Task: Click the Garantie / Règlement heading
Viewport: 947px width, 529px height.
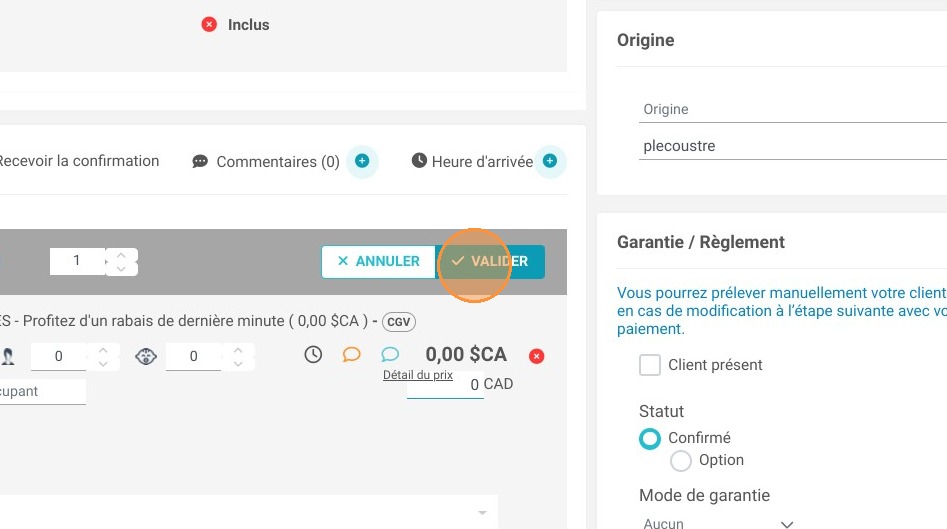Action: [701, 242]
